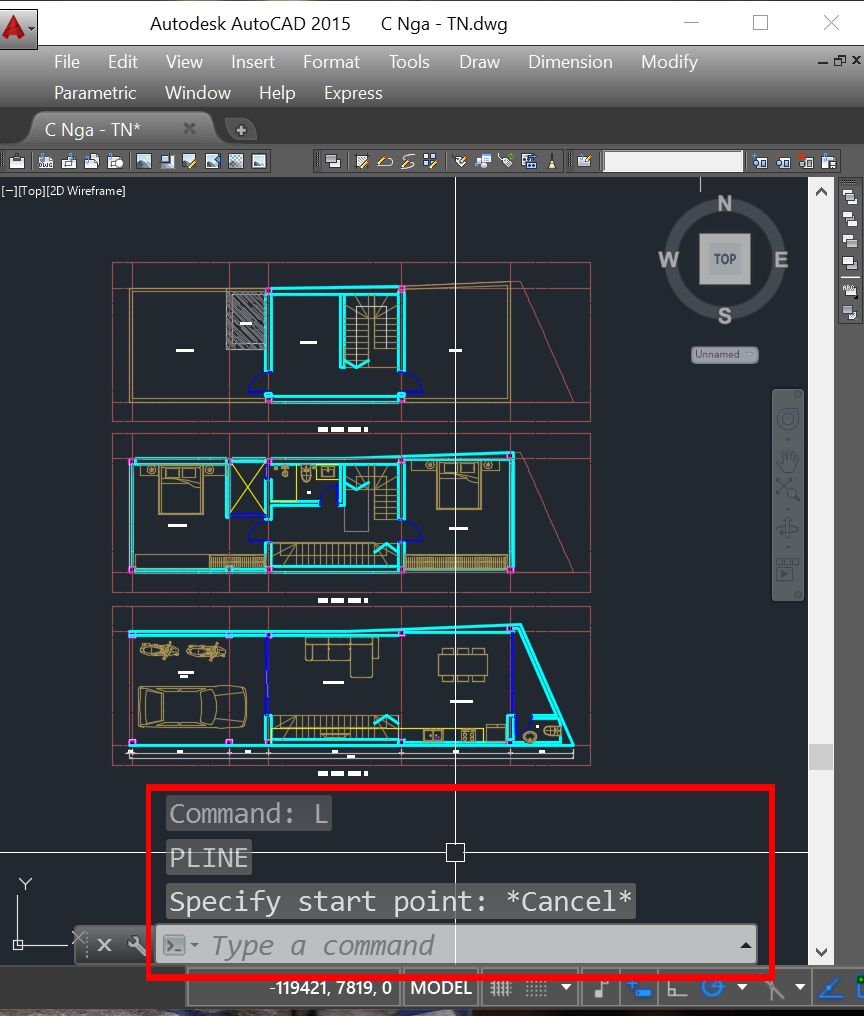
Task: Close the C Nga - TN* drawing tab
Action: click(x=189, y=128)
